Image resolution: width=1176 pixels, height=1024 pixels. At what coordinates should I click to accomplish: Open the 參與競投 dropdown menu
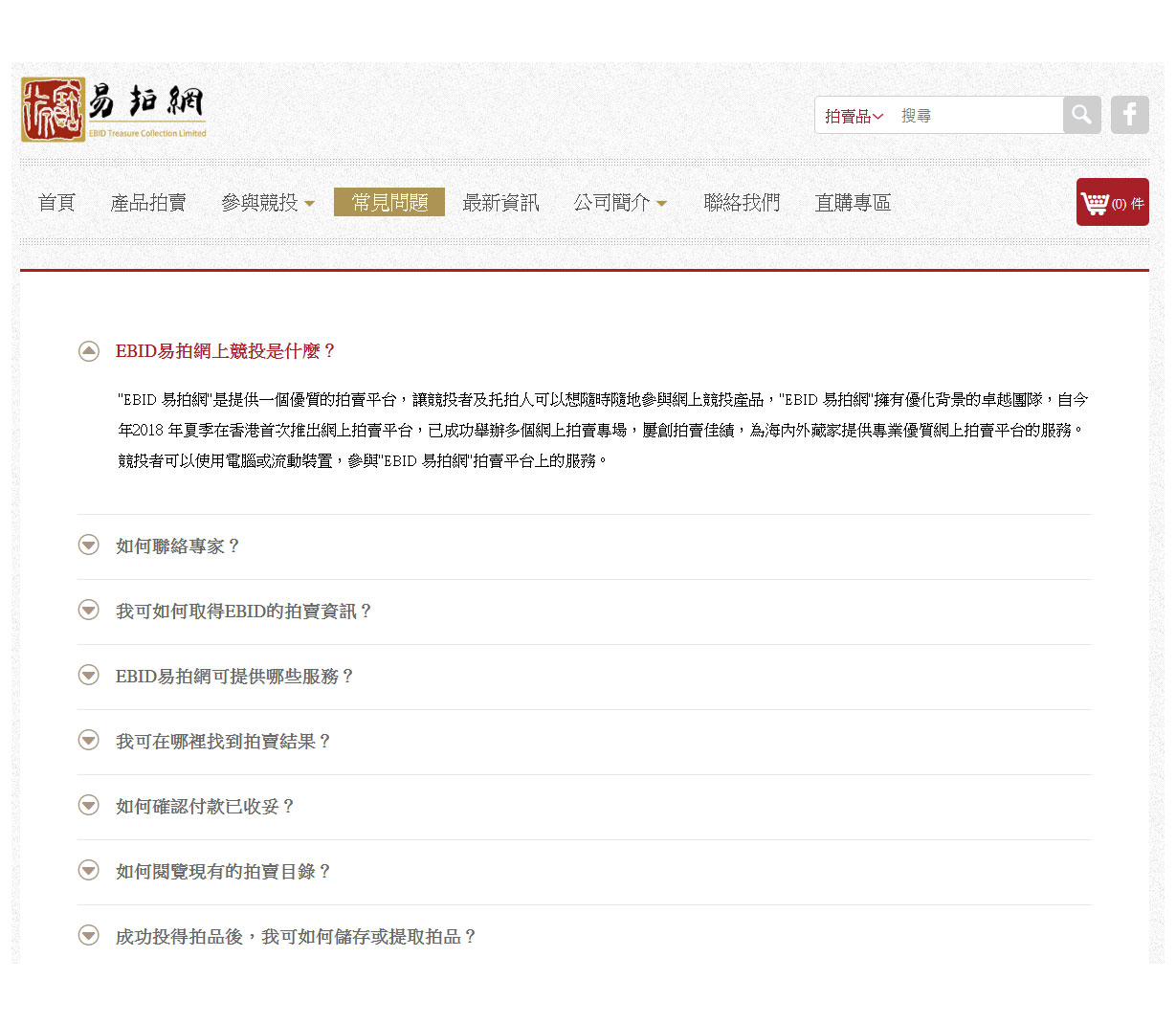coord(267,203)
